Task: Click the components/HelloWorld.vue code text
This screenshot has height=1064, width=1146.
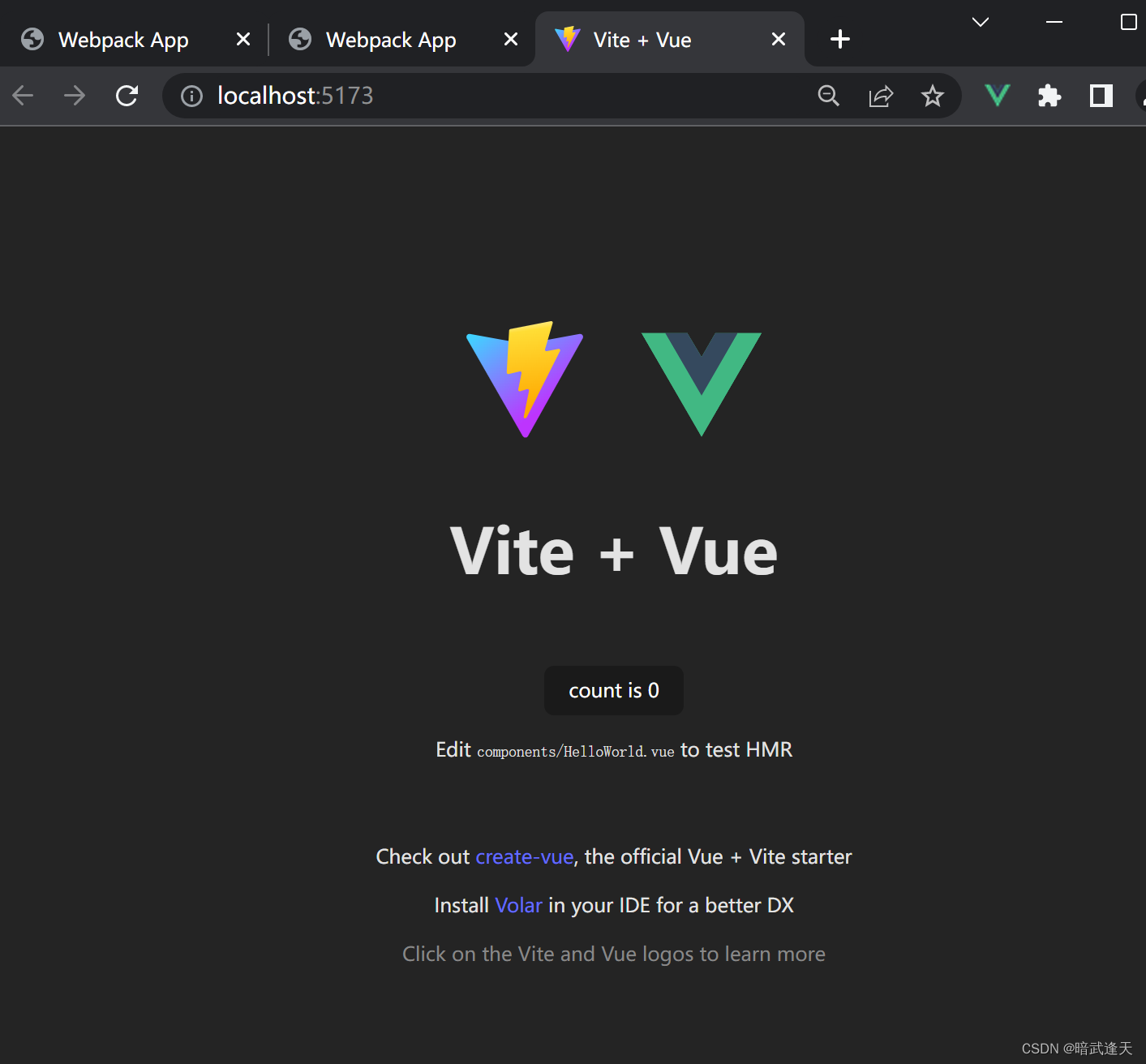Action: click(x=576, y=752)
